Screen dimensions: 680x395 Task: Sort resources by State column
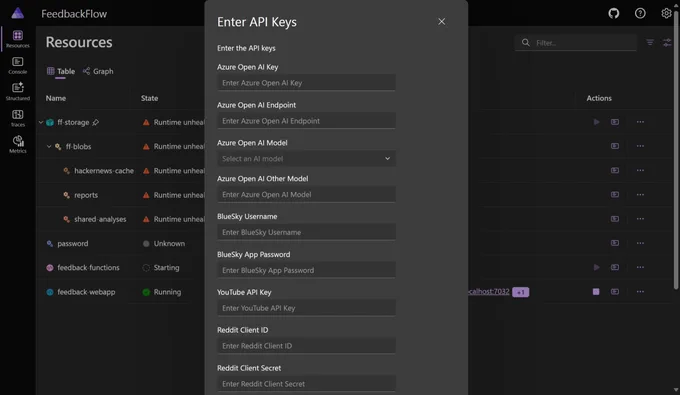click(149, 98)
